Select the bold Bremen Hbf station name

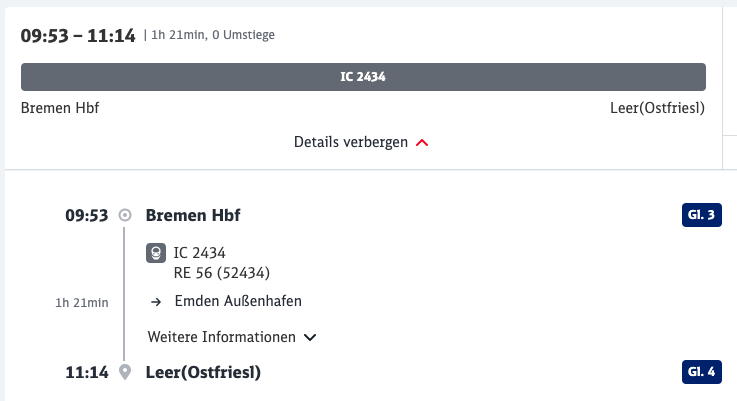(x=193, y=215)
